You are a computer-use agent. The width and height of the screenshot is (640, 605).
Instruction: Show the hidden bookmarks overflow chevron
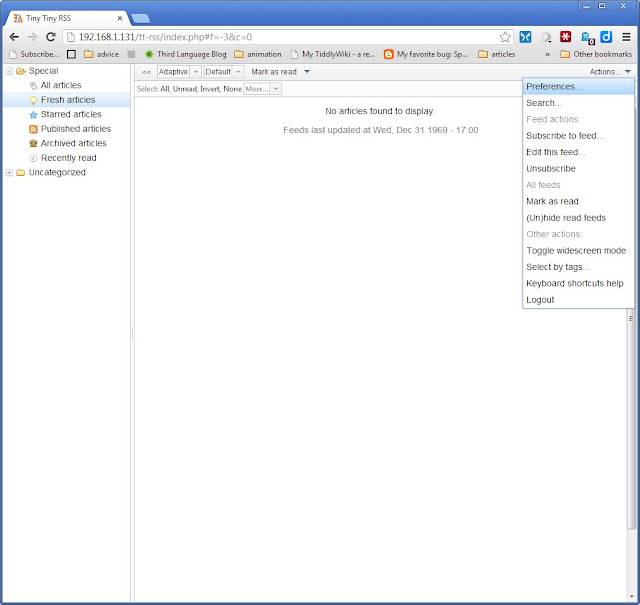[x=547, y=54]
